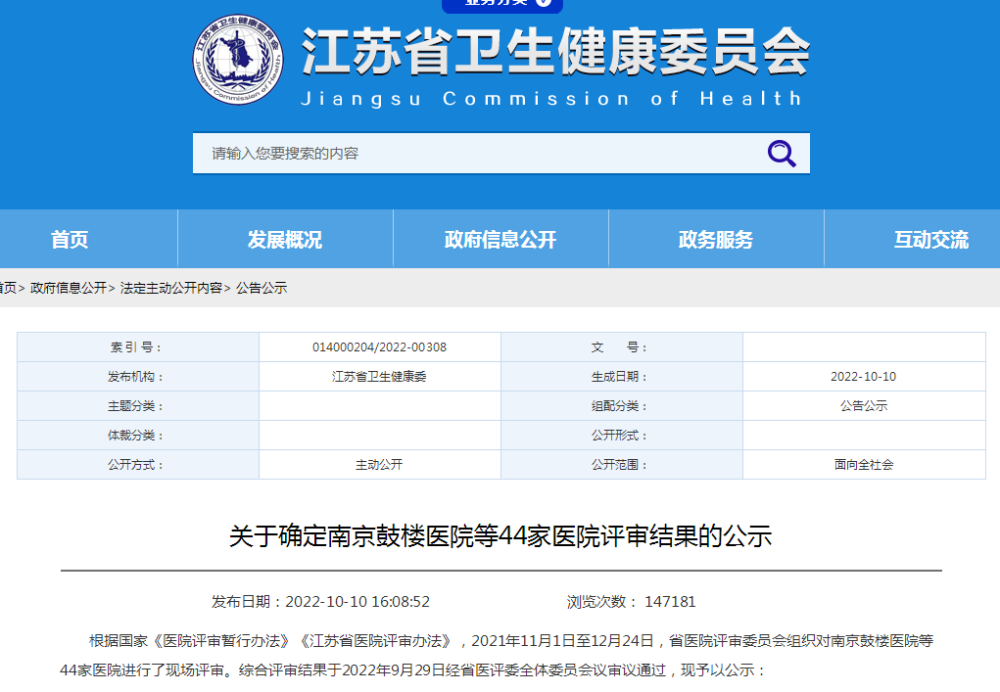Screen dimensions: 1000x692
Task: Click the 组配分类 label cell
Action: [x=622, y=406]
